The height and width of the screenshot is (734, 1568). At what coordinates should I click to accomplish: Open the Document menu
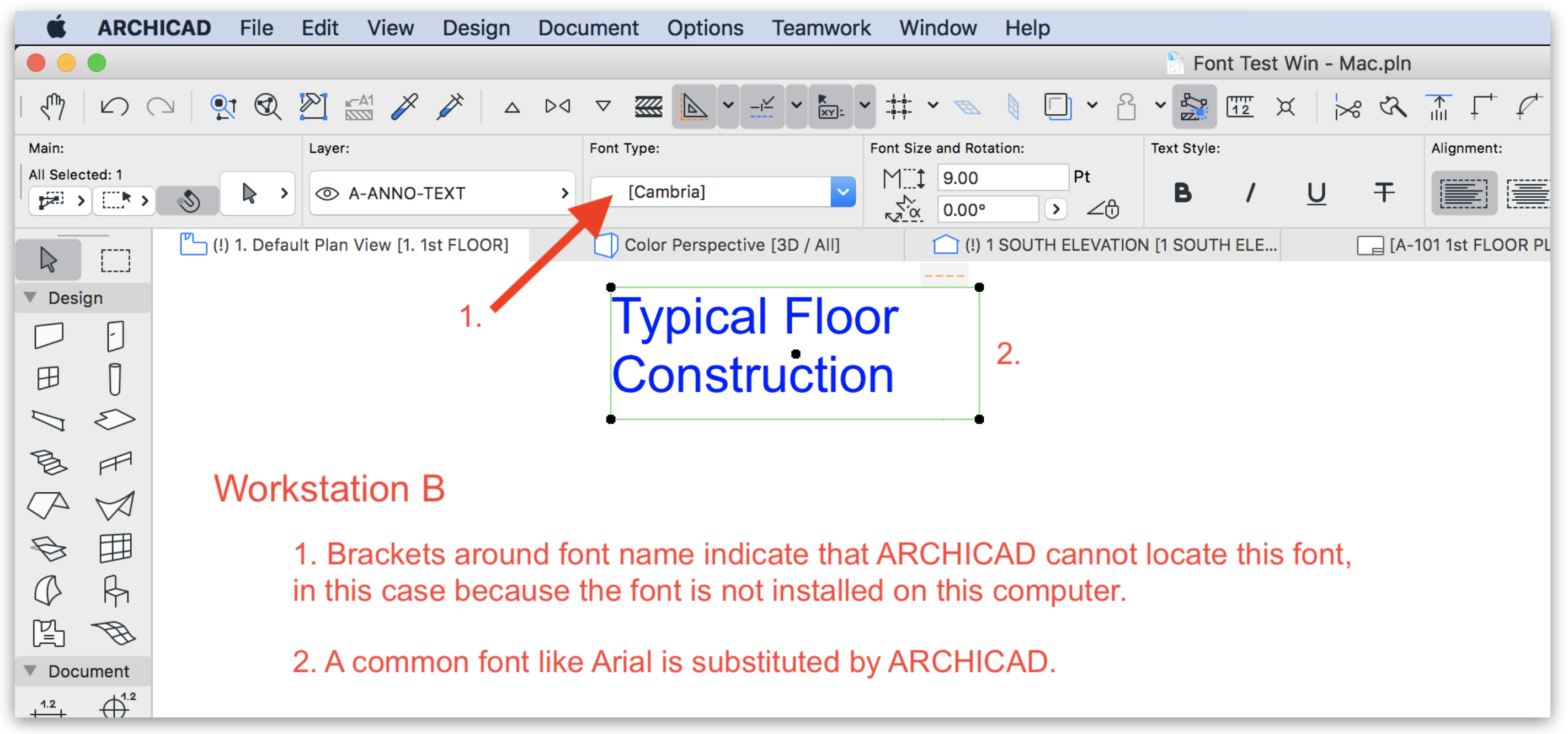tap(588, 28)
